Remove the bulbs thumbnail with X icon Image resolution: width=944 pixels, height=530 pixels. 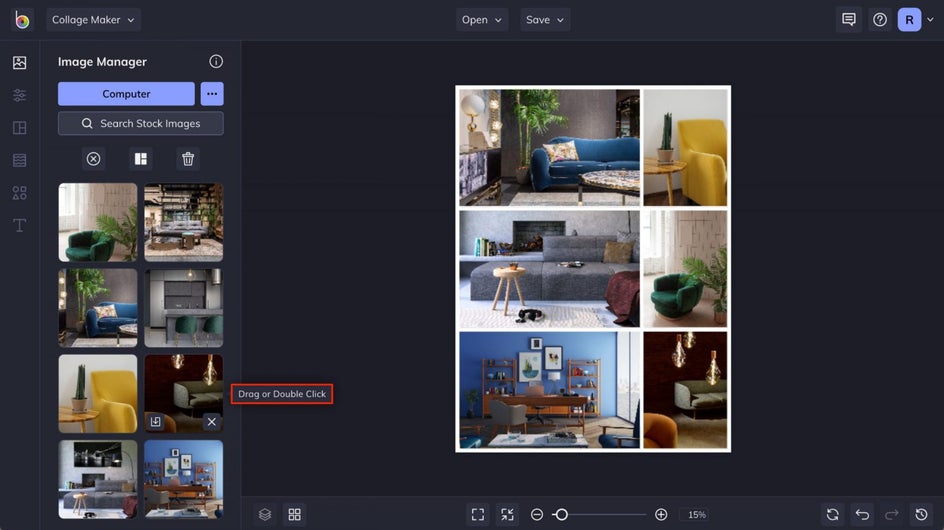click(211, 422)
